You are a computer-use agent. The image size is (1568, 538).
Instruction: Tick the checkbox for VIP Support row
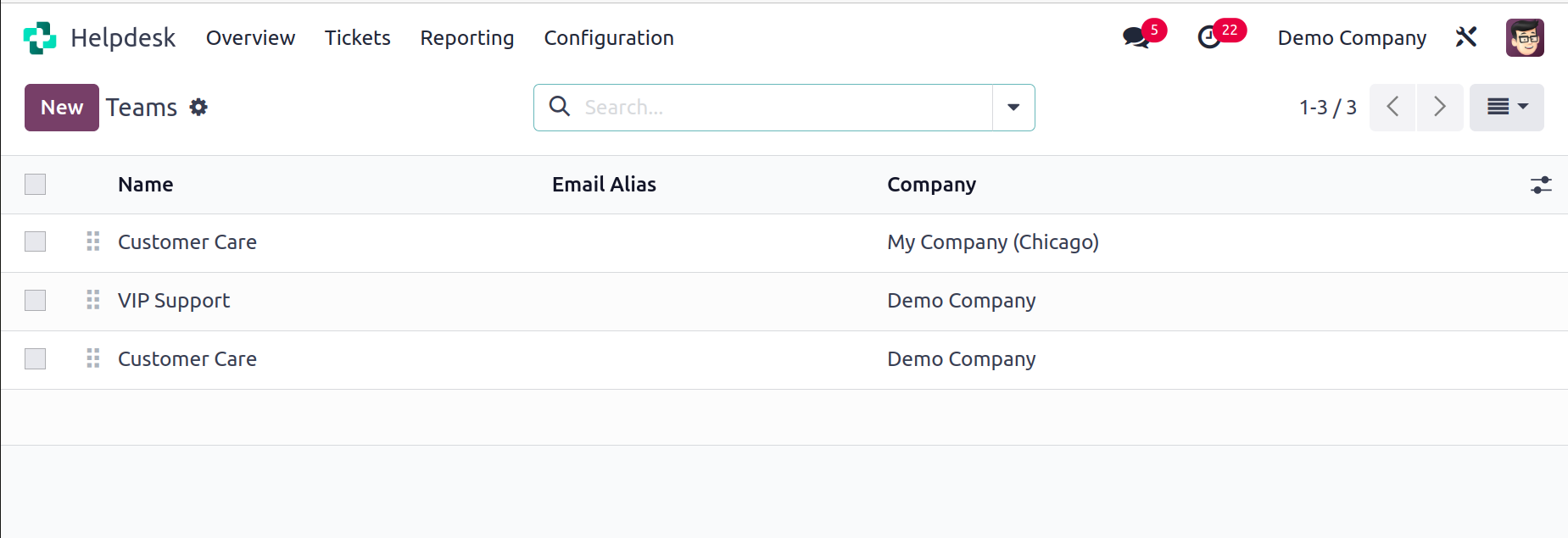click(36, 300)
